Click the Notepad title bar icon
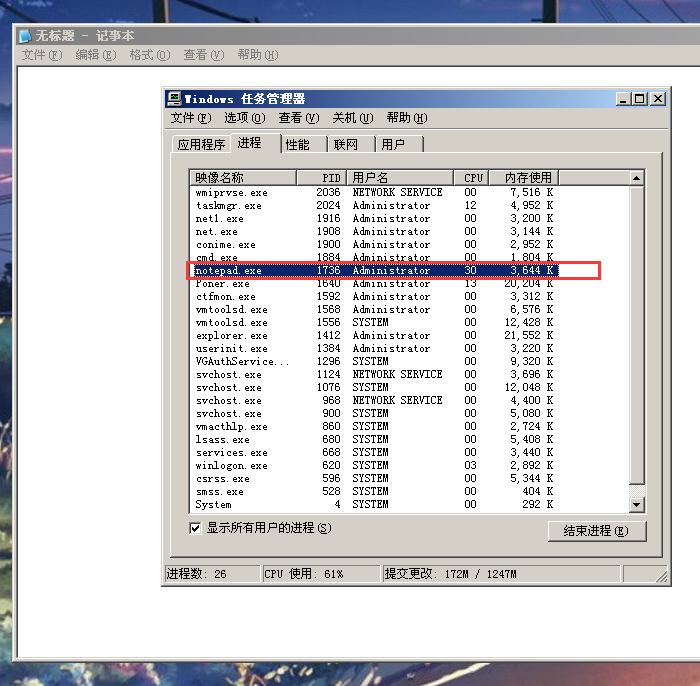Viewport: 700px width, 686px height. pyautogui.click(x=25, y=36)
